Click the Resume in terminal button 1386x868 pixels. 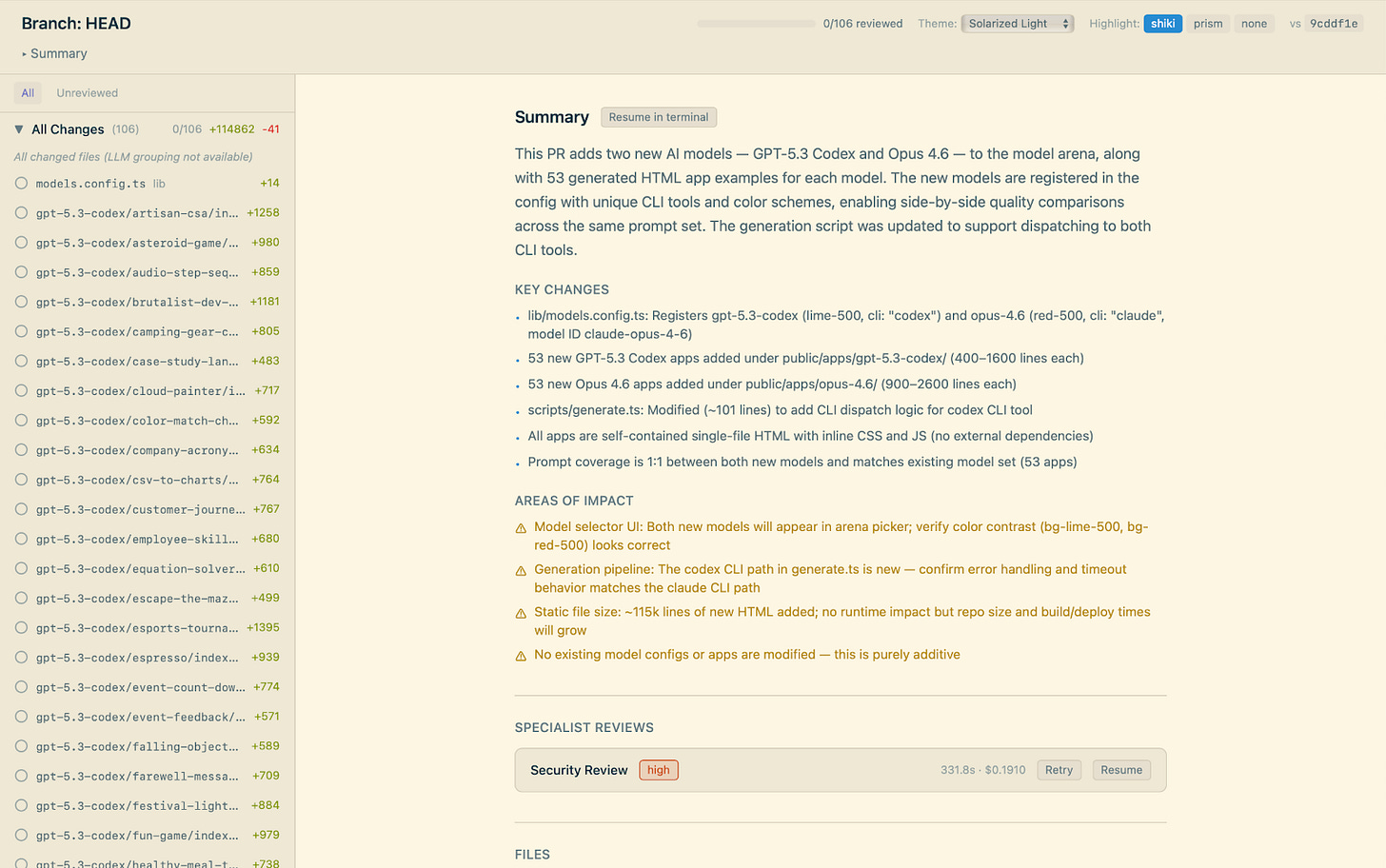[658, 116]
